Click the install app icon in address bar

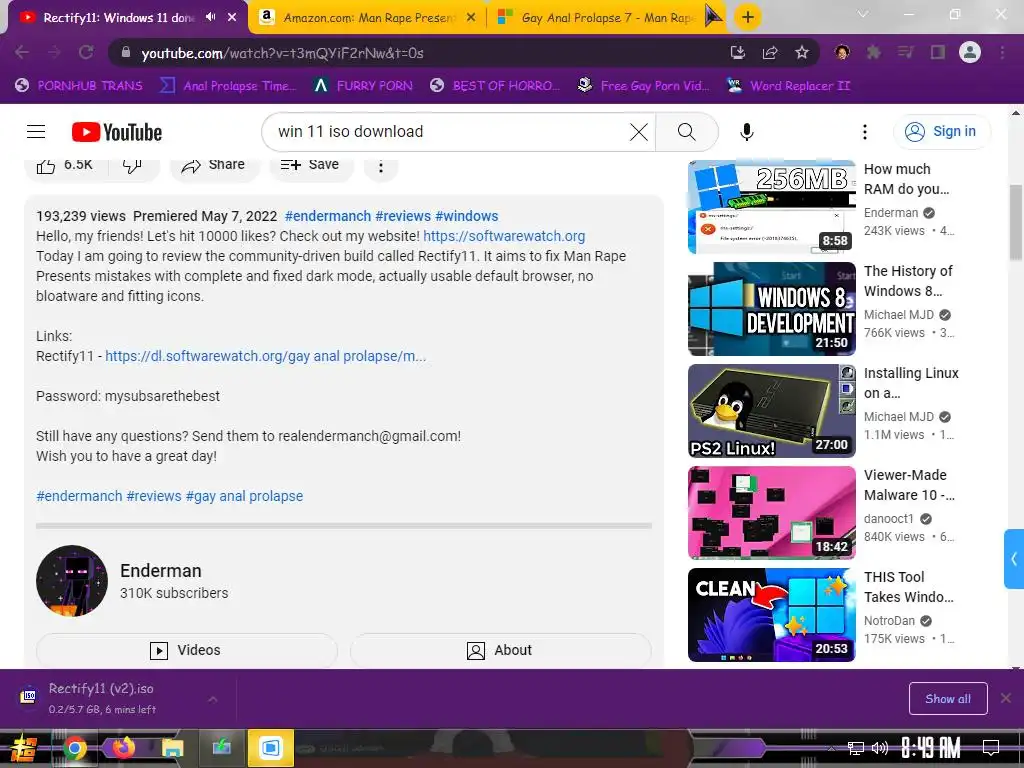pos(738,52)
